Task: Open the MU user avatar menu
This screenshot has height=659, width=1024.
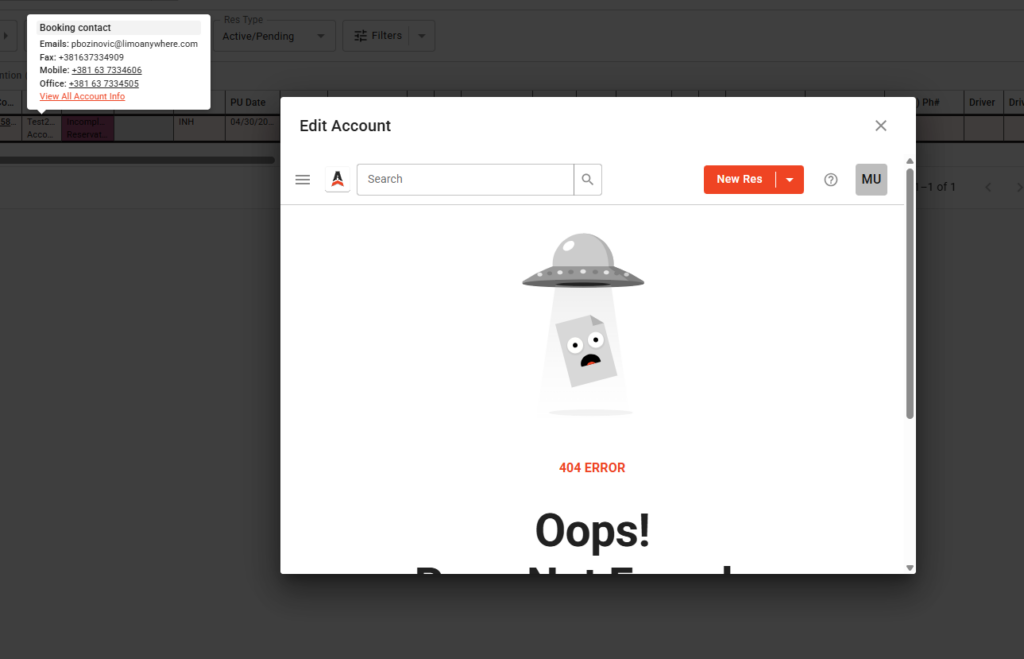Action: [x=871, y=180]
